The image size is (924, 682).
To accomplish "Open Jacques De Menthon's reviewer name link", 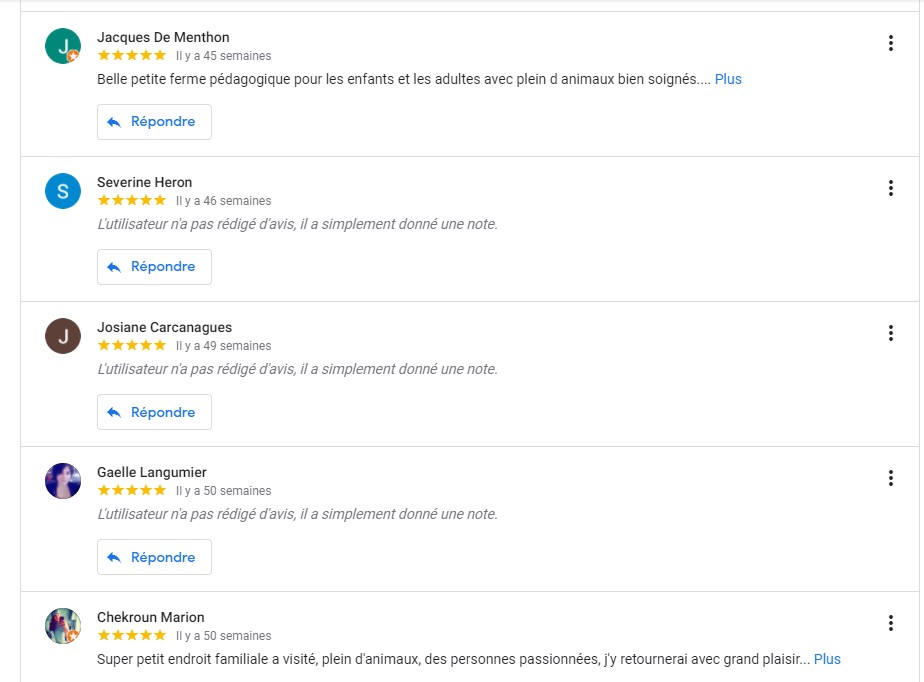I will point(163,37).
